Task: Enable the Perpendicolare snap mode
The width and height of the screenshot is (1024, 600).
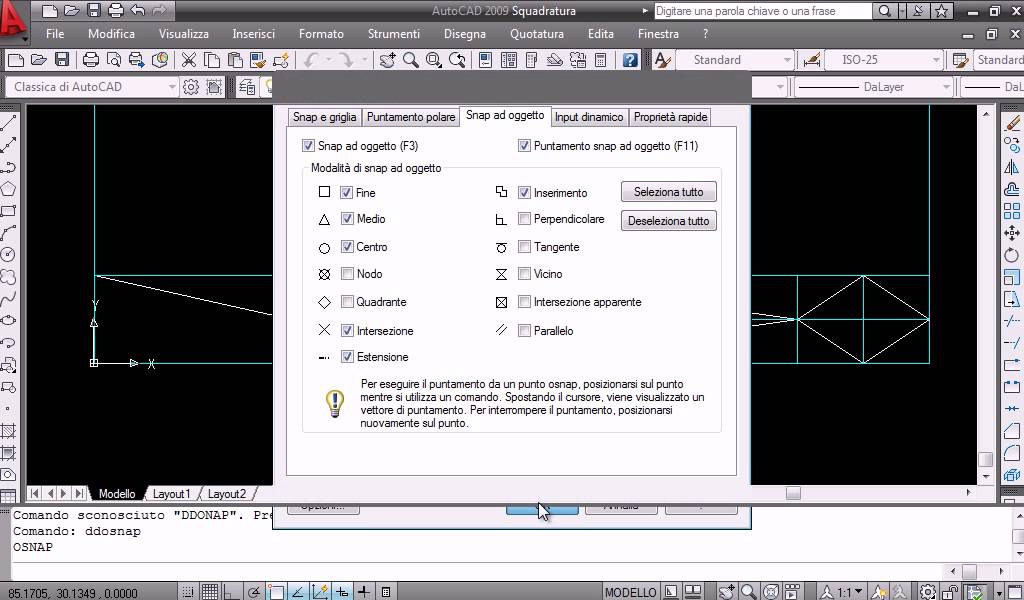Action: tap(524, 219)
